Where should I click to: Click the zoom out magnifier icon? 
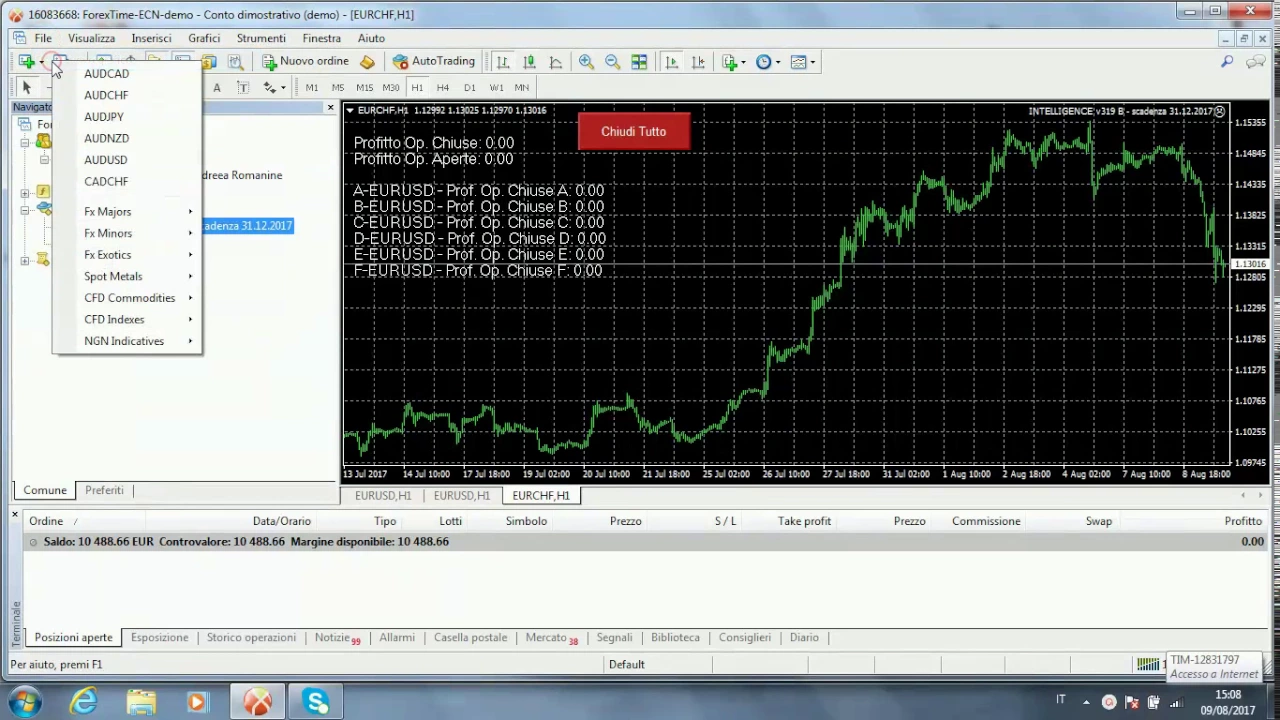point(612,62)
